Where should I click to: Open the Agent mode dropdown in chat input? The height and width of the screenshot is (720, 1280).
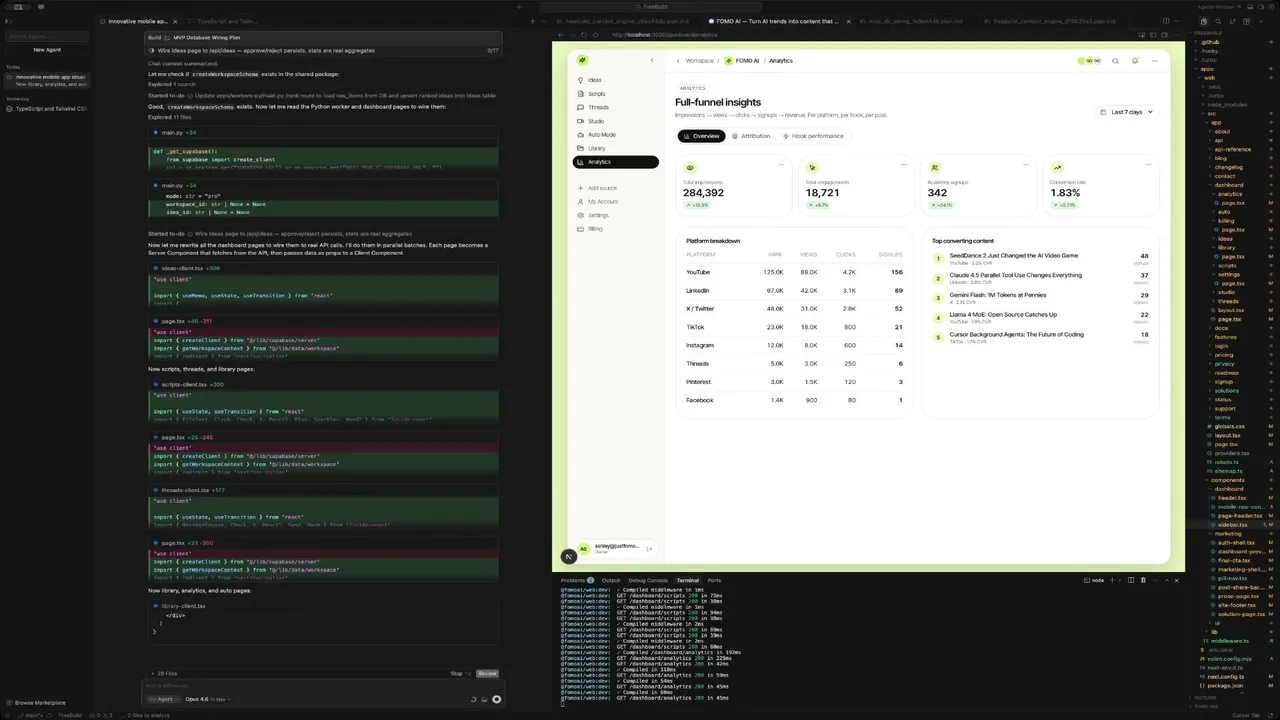[164, 699]
